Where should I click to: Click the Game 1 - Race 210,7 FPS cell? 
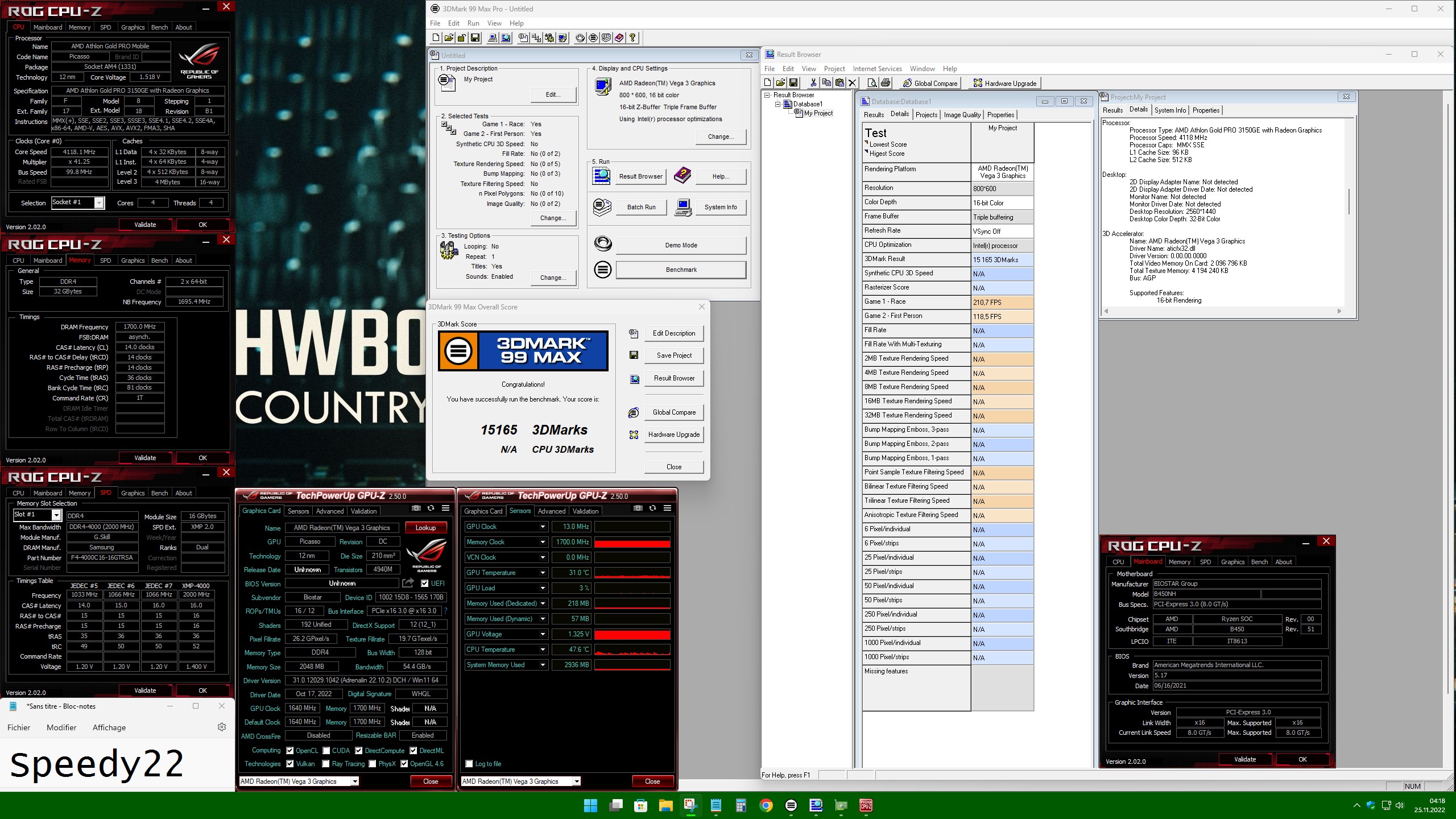(1002, 303)
